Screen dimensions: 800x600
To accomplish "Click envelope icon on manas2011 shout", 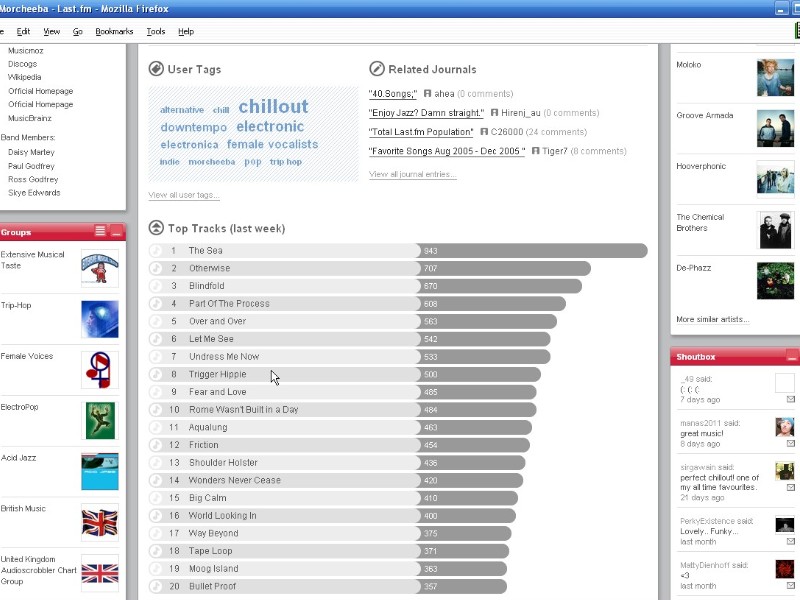I will [790, 444].
